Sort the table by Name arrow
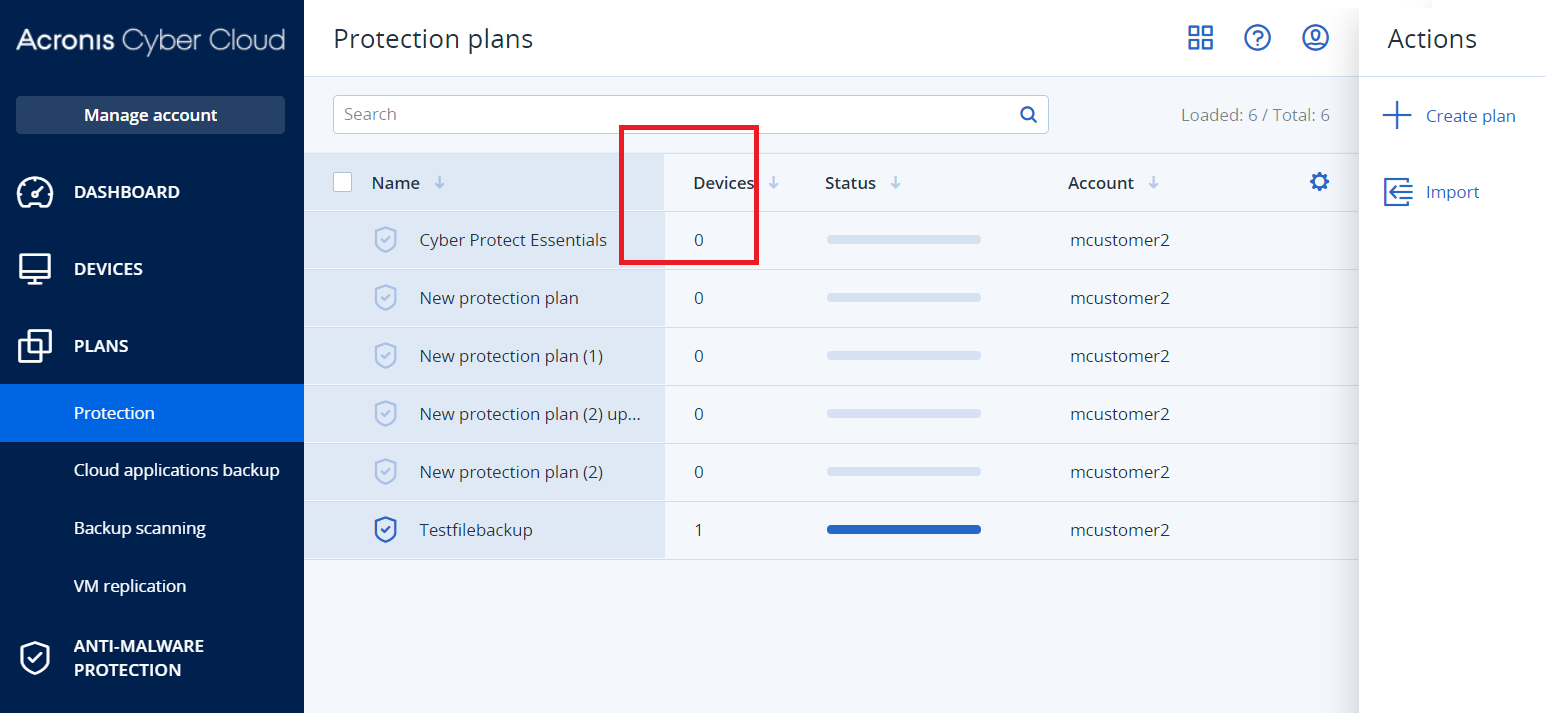This screenshot has width=1546, height=713. pyautogui.click(x=440, y=183)
